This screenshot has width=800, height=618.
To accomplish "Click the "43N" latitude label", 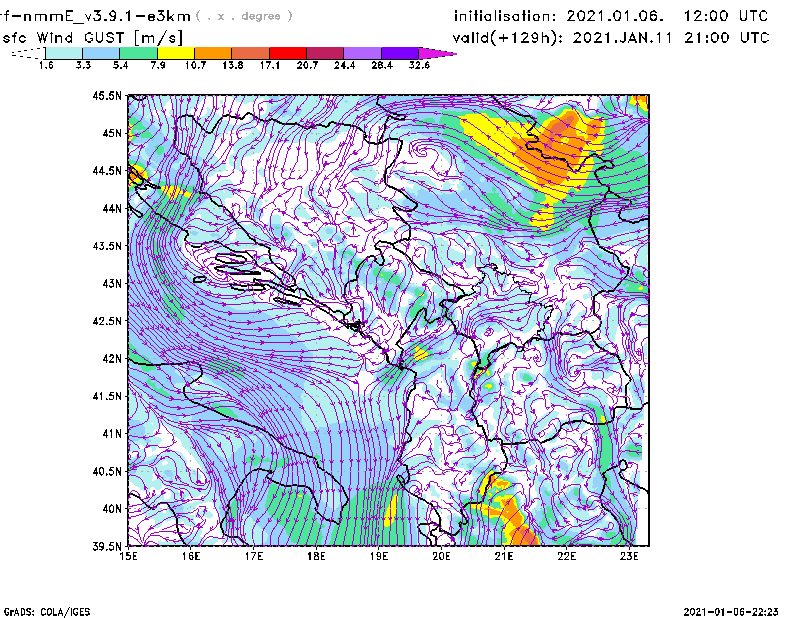I will pyautogui.click(x=112, y=283).
